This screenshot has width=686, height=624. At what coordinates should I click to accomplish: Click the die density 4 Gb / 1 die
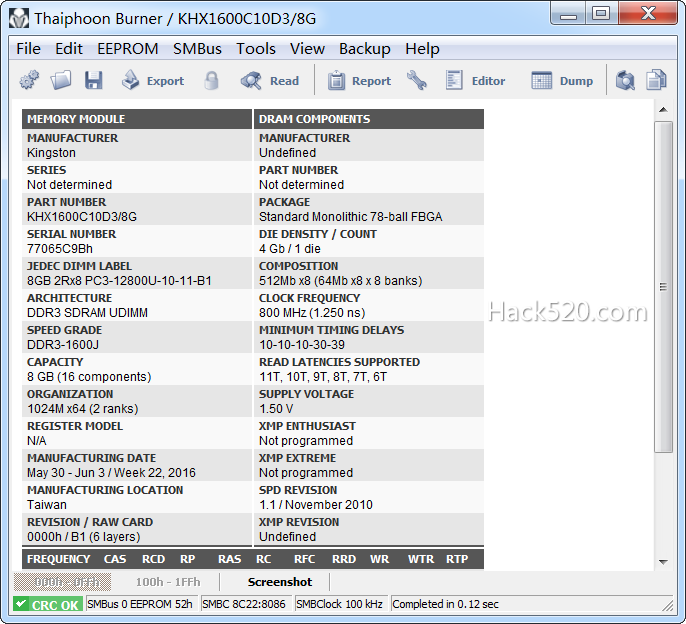[x=290, y=249]
